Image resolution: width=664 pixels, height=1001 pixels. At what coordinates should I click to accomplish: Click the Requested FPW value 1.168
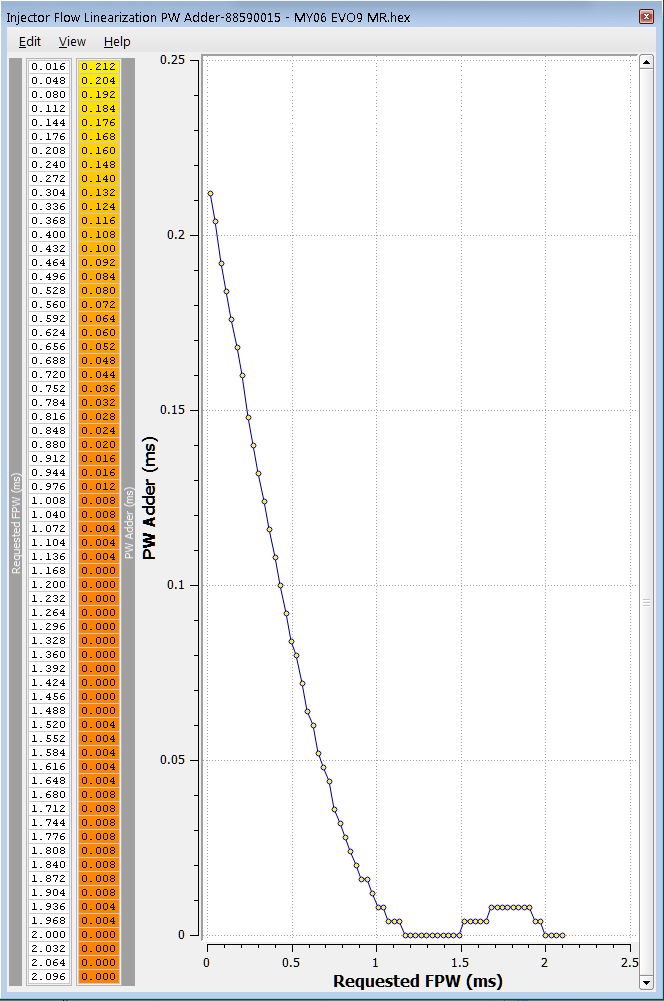(49, 571)
